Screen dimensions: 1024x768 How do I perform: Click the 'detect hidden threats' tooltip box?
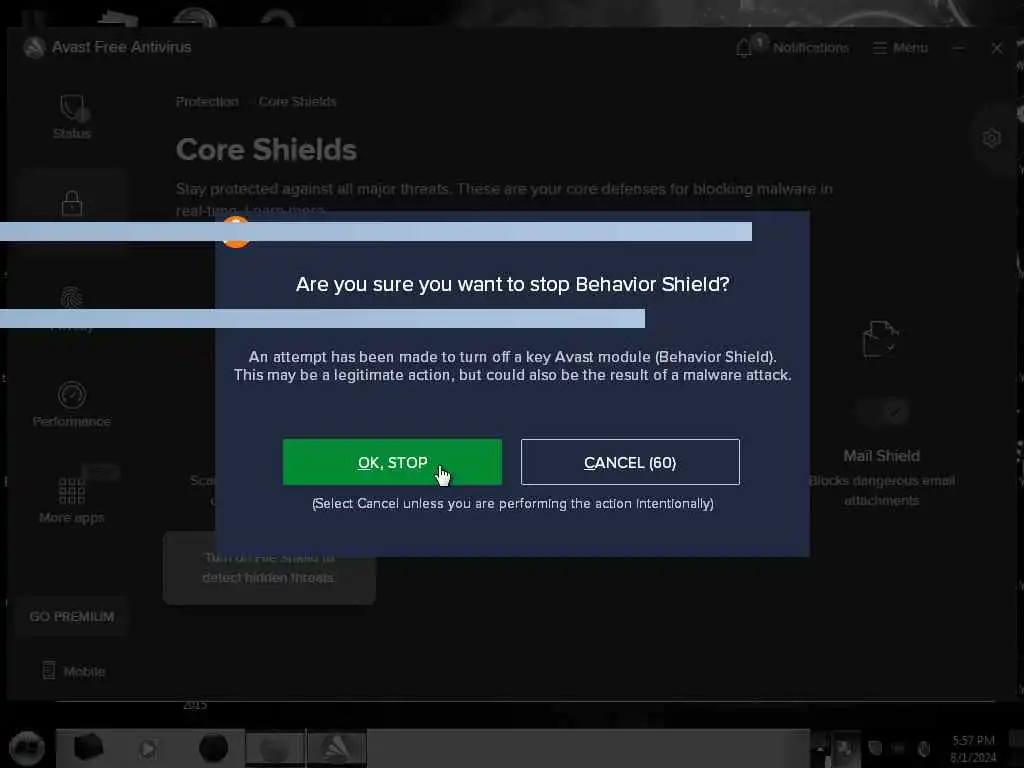pyautogui.click(x=269, y=568)
